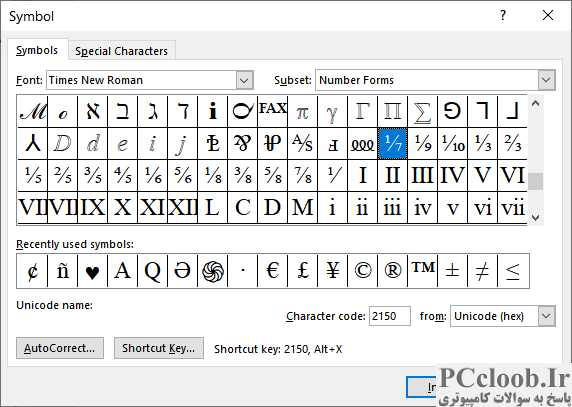
Task: Select the euro sign in recent symbols
Action: pos(273,271)
